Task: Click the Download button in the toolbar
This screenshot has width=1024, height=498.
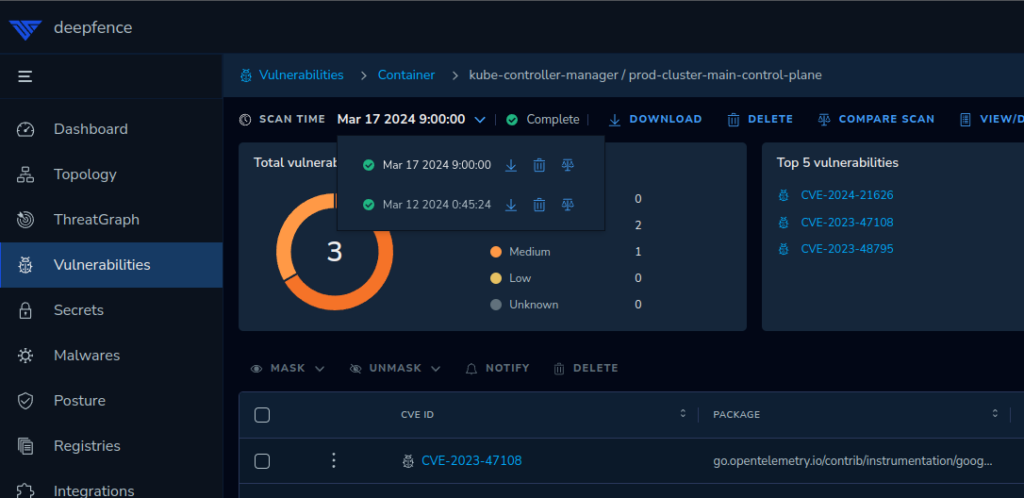Action: pyautogui.click(x=655, y=119)
